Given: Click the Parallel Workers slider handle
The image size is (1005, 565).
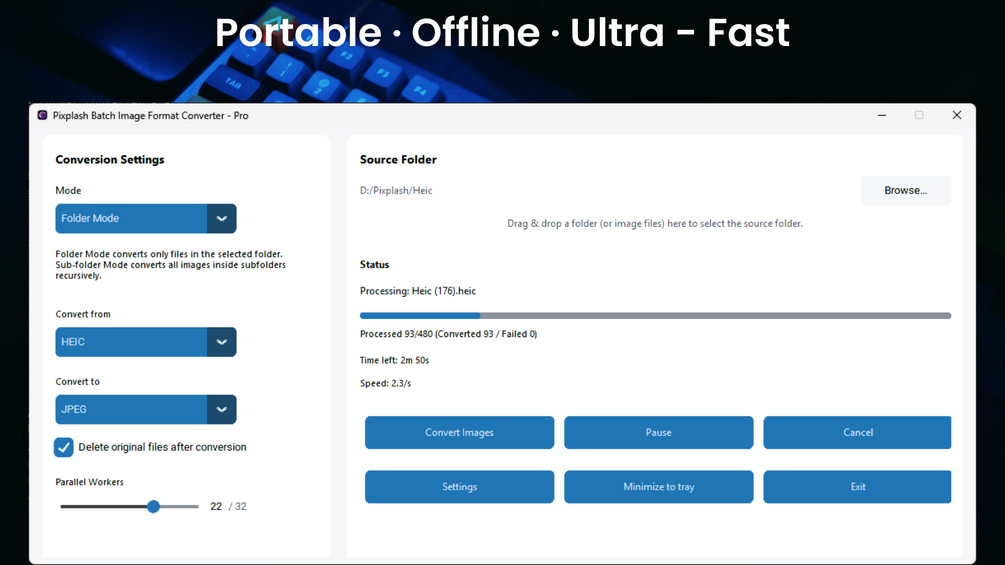Looking at the screenshot, I should pyautogui.click(x=153, y=507).
